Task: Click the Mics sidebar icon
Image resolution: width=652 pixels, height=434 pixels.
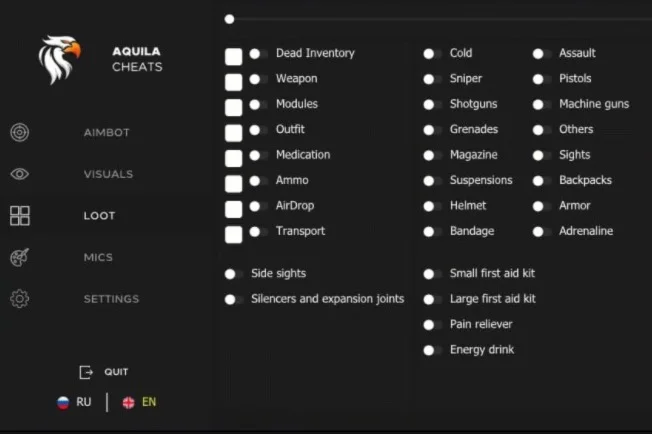Action: click(19, 257)
